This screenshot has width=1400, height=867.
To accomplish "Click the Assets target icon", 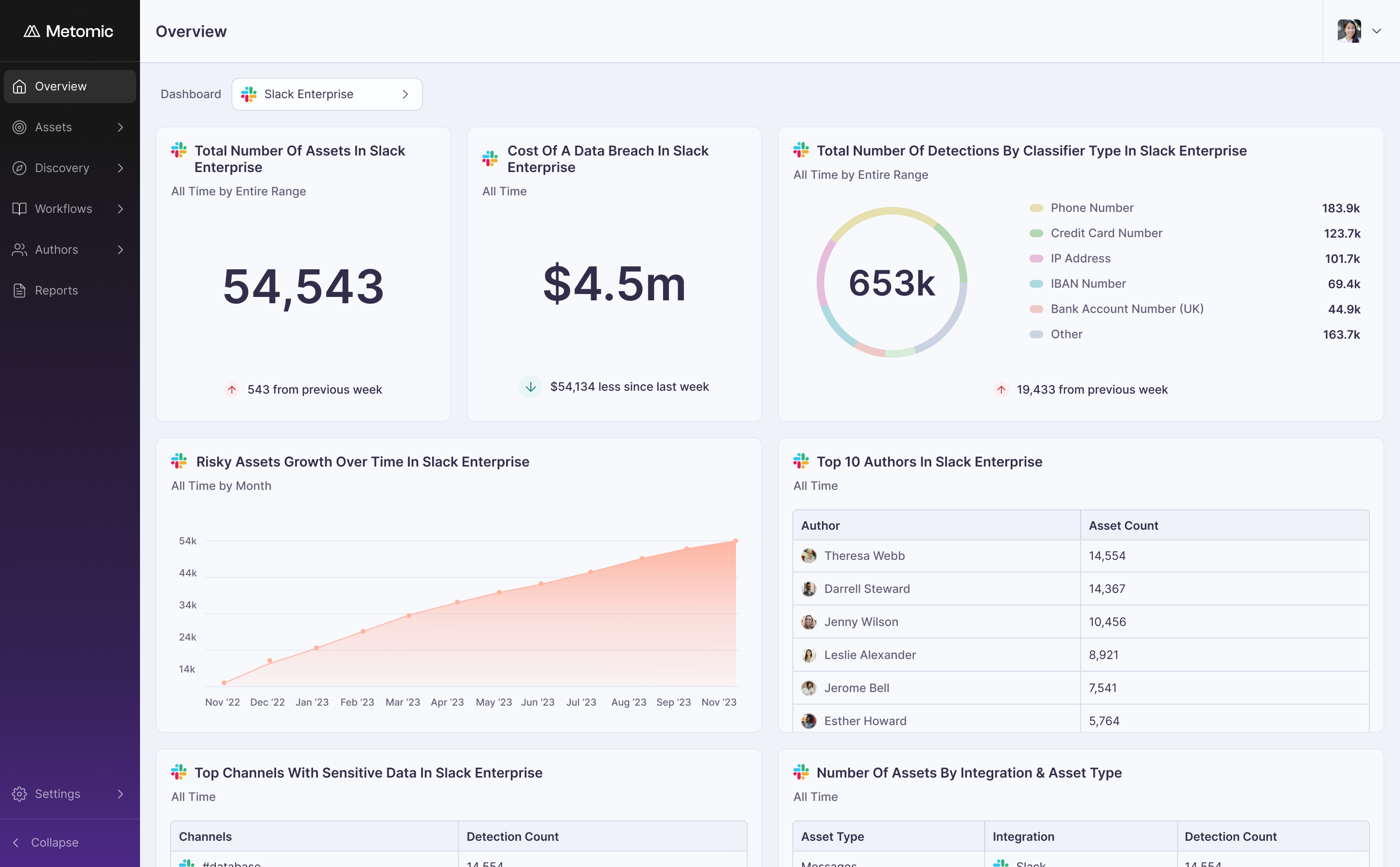I will click(x=19, y=127).
